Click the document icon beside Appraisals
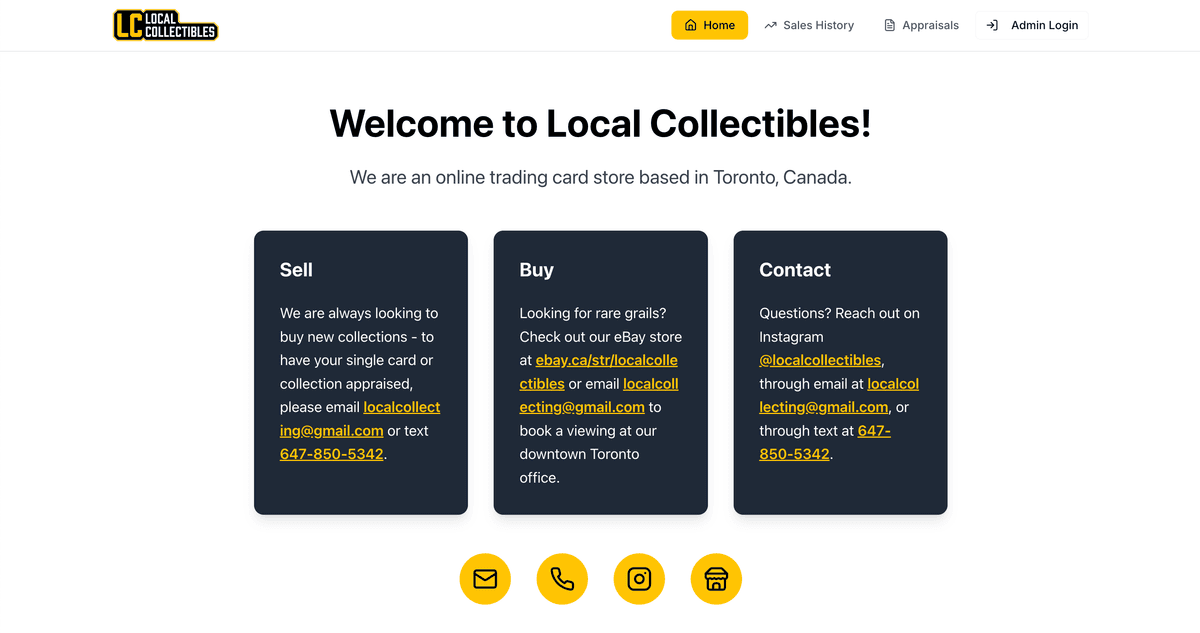Image resolution: width=1200 pixels, height=633 pixels. [x=890, y=26]
